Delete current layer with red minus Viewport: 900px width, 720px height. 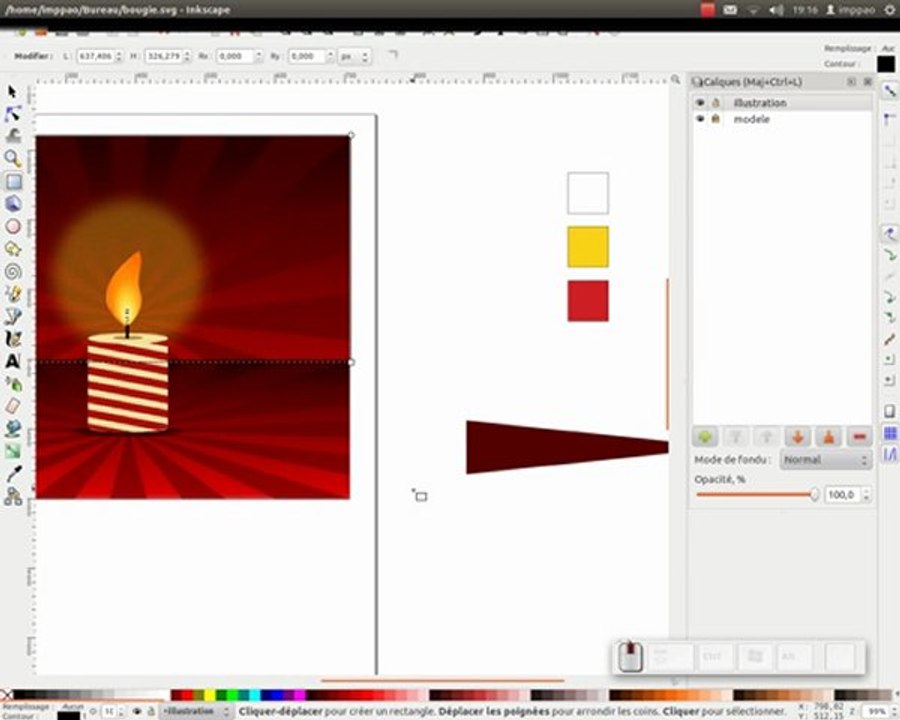859,437
